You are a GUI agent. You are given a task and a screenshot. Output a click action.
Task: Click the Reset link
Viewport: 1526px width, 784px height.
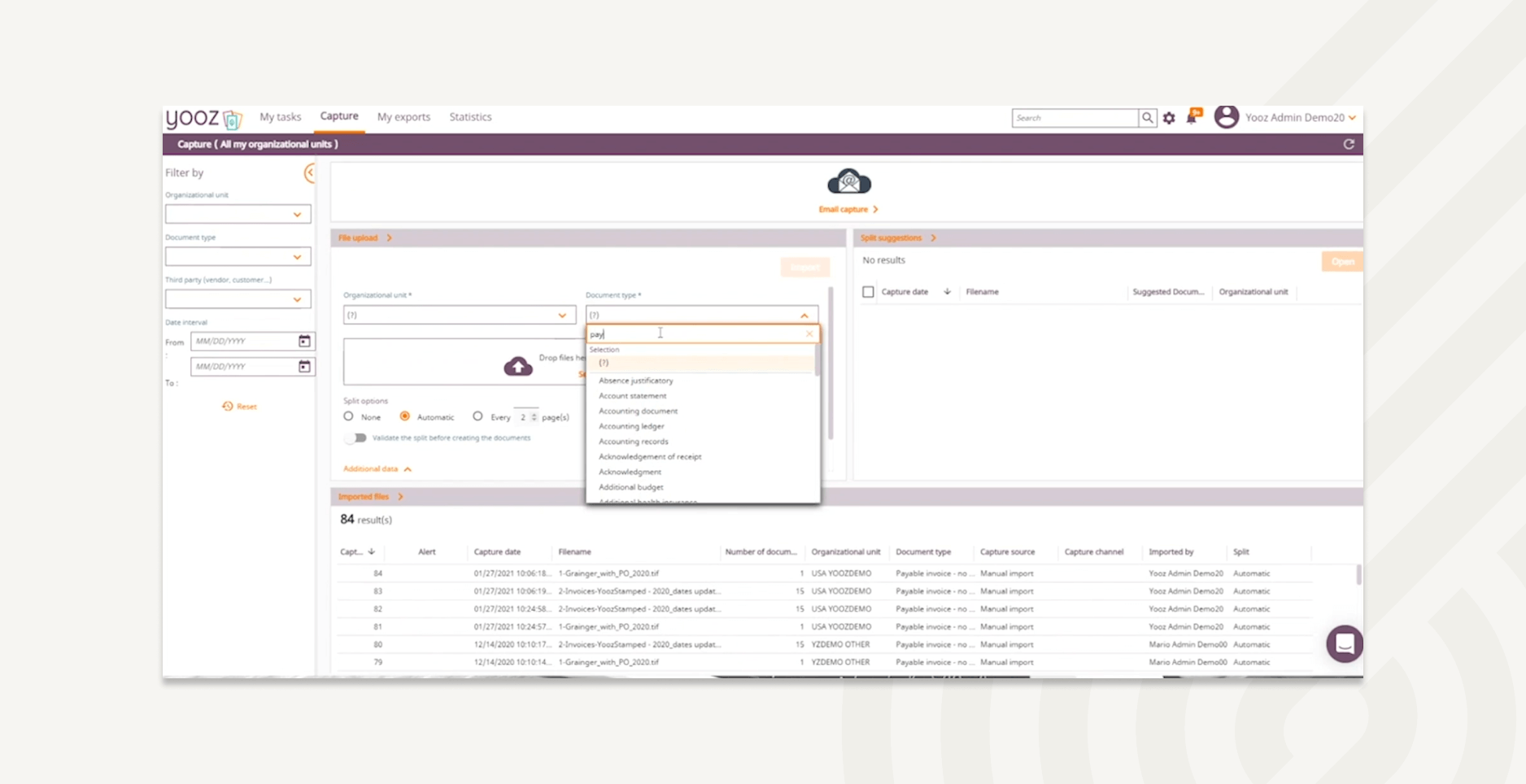click(246, 407)
